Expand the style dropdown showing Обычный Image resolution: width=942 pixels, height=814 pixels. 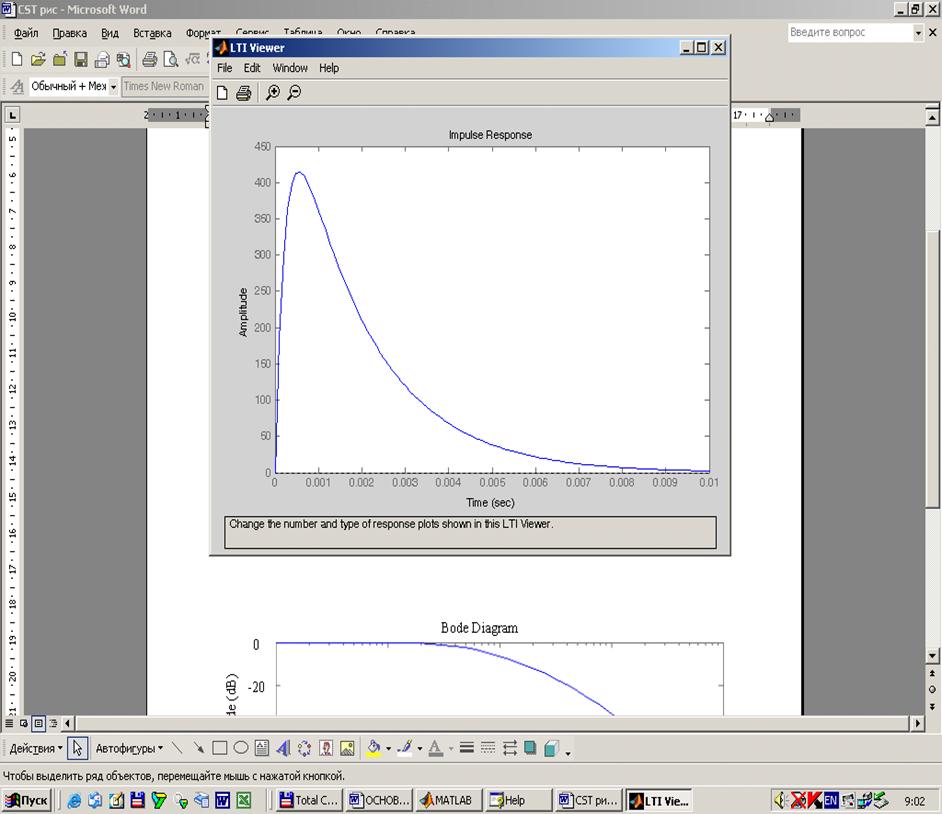tap(113, 87)
